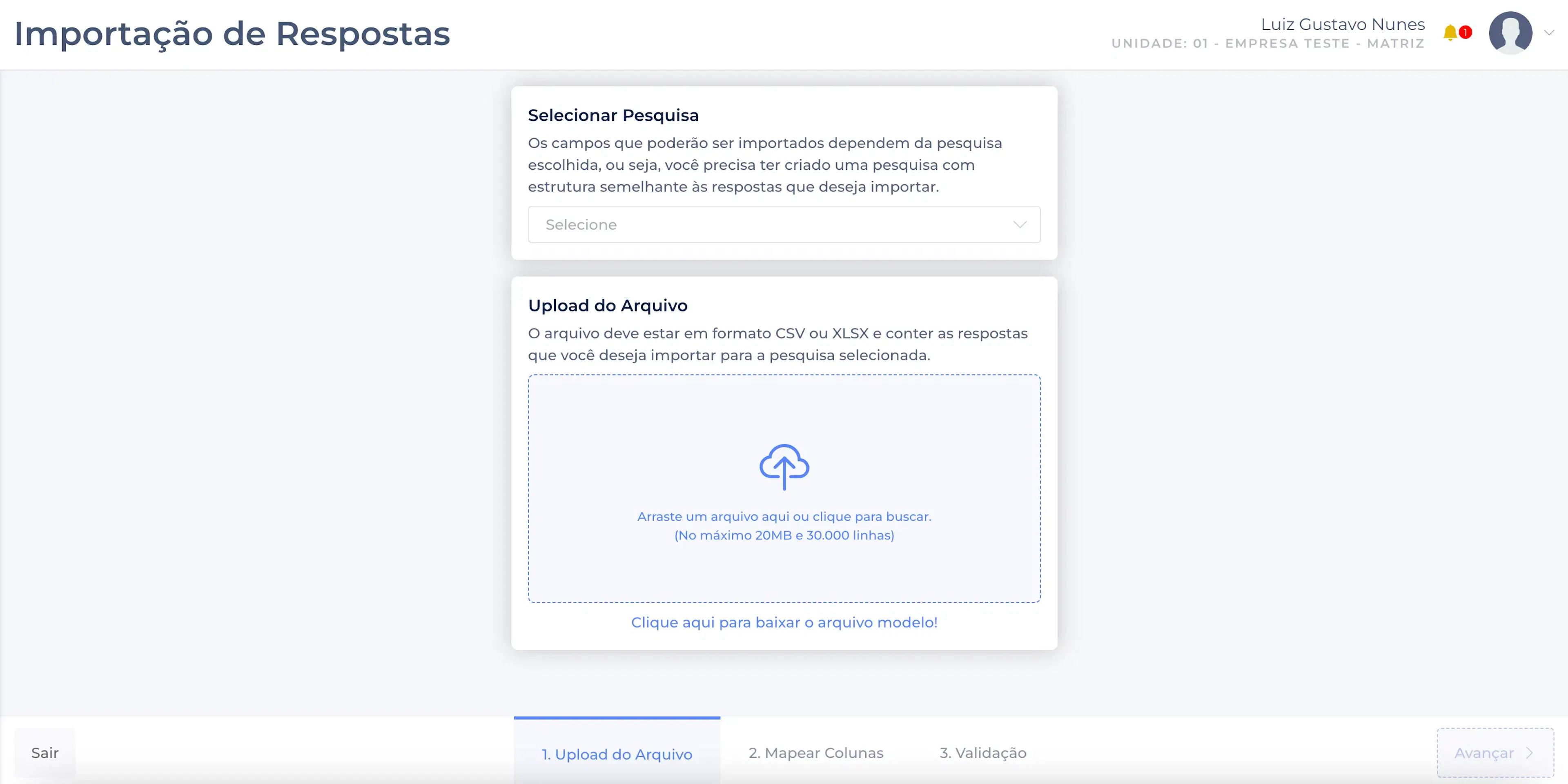Click 'Arraste um arquivo aqui' upload text
Screen dimensions: 1568x784
[x=784, y=516]
